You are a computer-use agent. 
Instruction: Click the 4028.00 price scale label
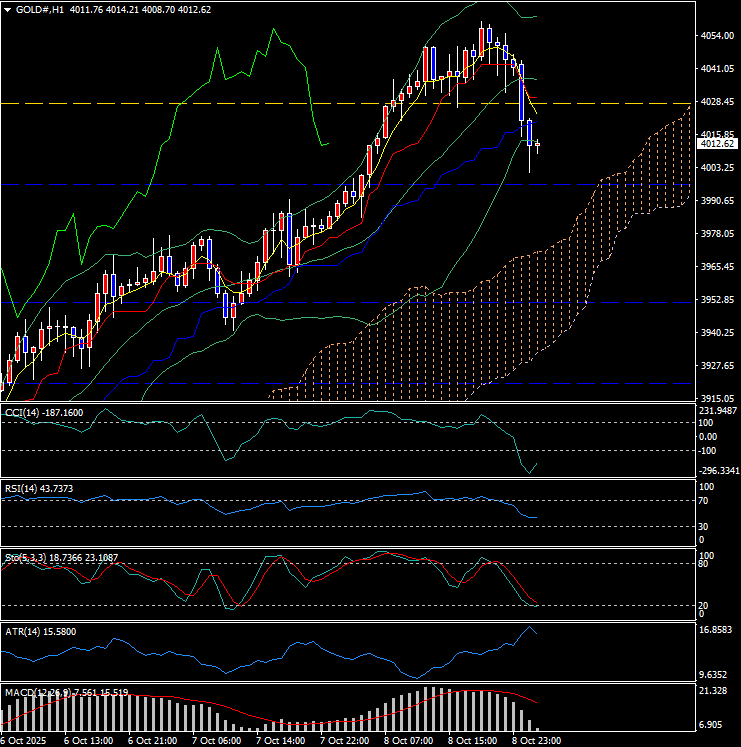[715, 102]
